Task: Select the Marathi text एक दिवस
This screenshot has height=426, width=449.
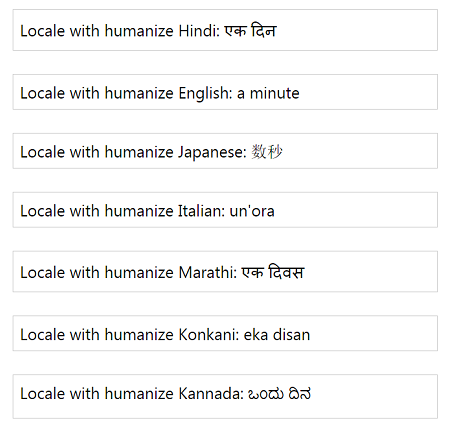Action: point(273,272)
